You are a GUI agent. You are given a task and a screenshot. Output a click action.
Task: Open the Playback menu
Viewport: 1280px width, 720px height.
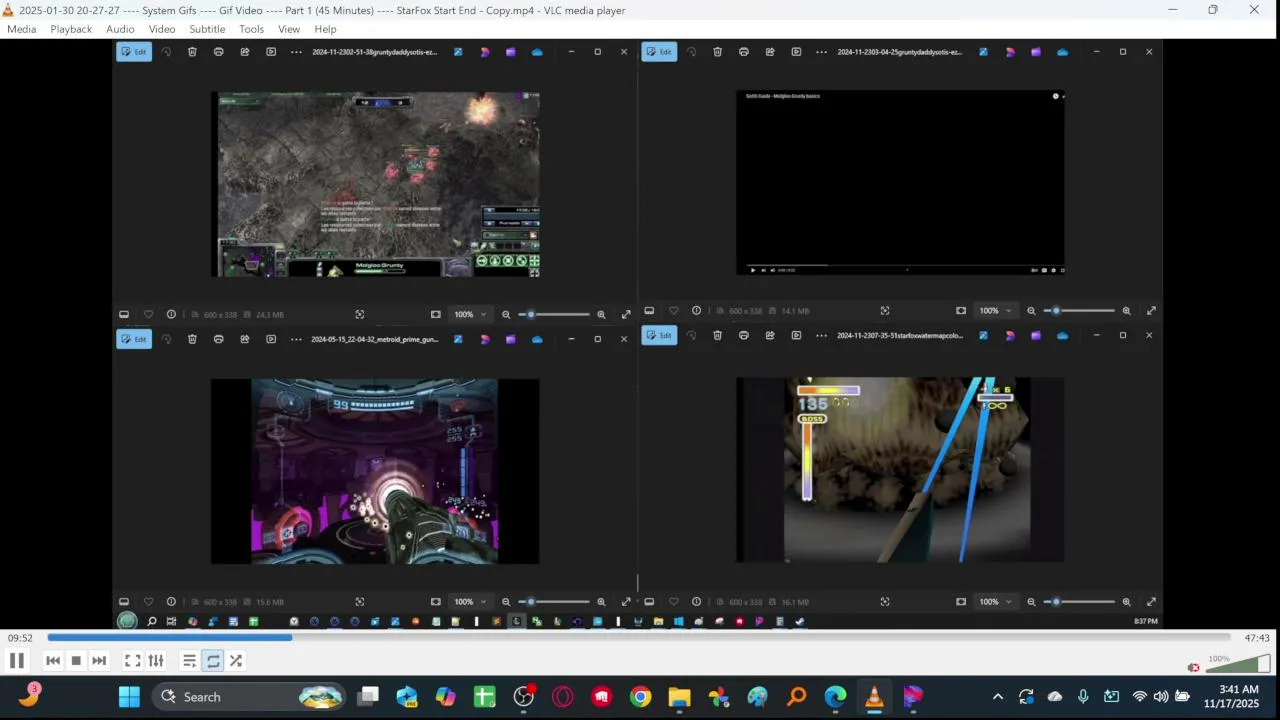click(x=71, y=29)
